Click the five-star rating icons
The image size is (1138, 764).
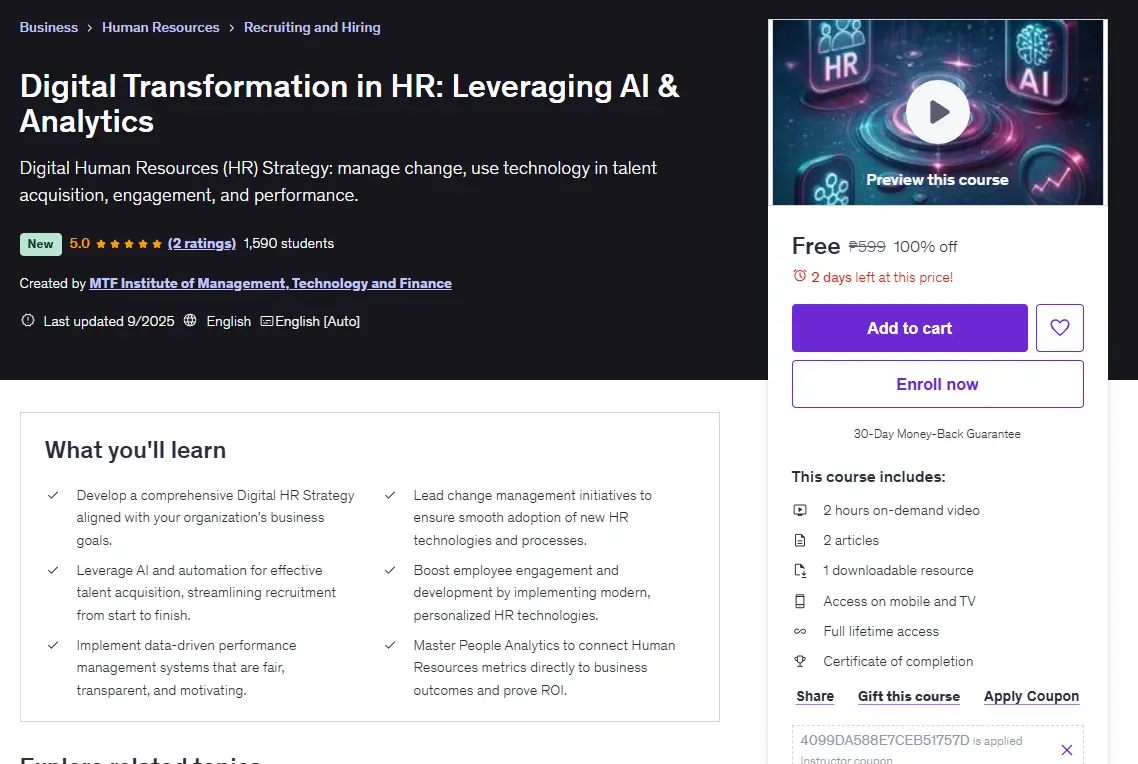(128, 244)
